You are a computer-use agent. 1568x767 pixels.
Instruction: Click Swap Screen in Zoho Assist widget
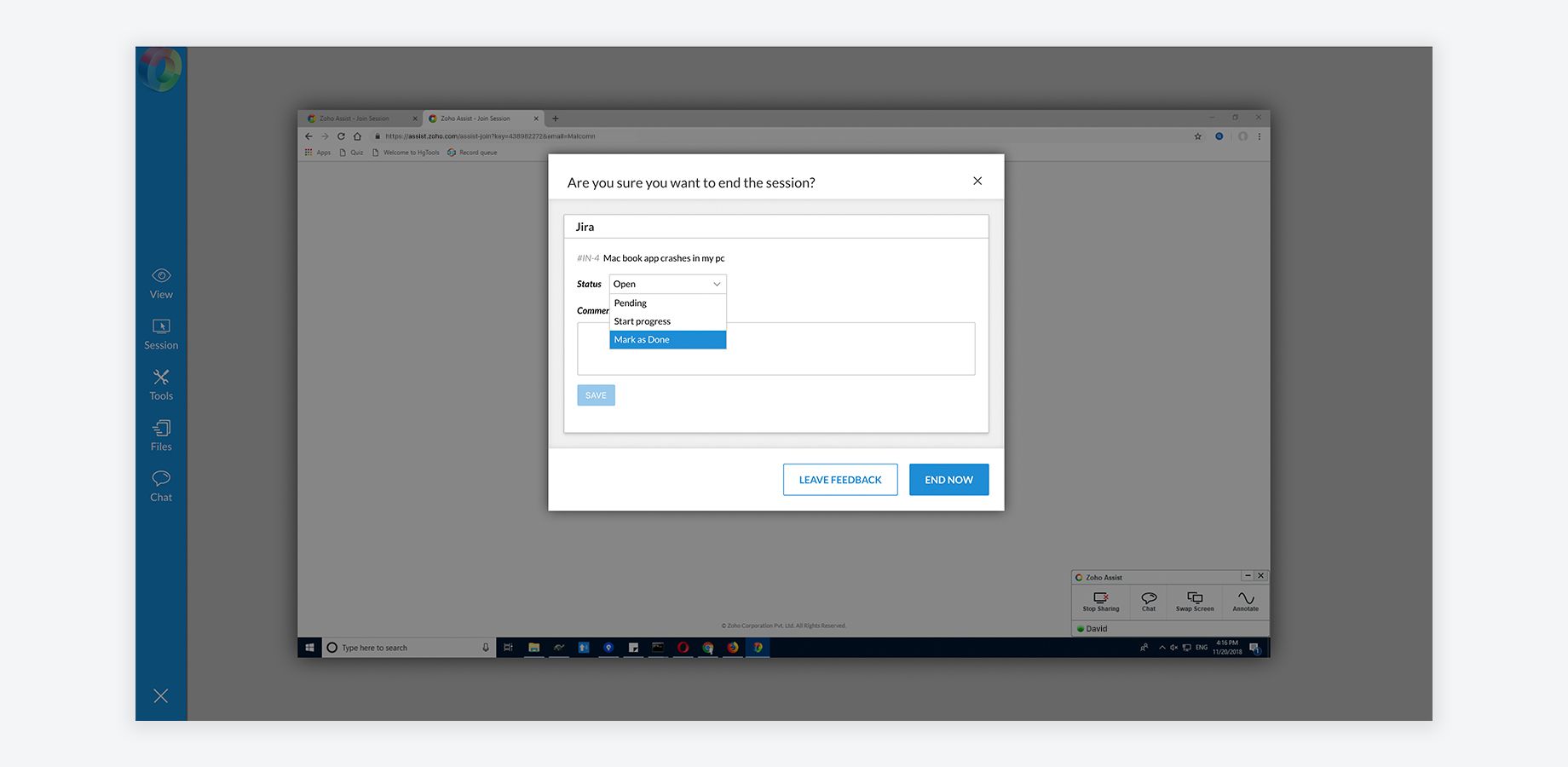1195,602
